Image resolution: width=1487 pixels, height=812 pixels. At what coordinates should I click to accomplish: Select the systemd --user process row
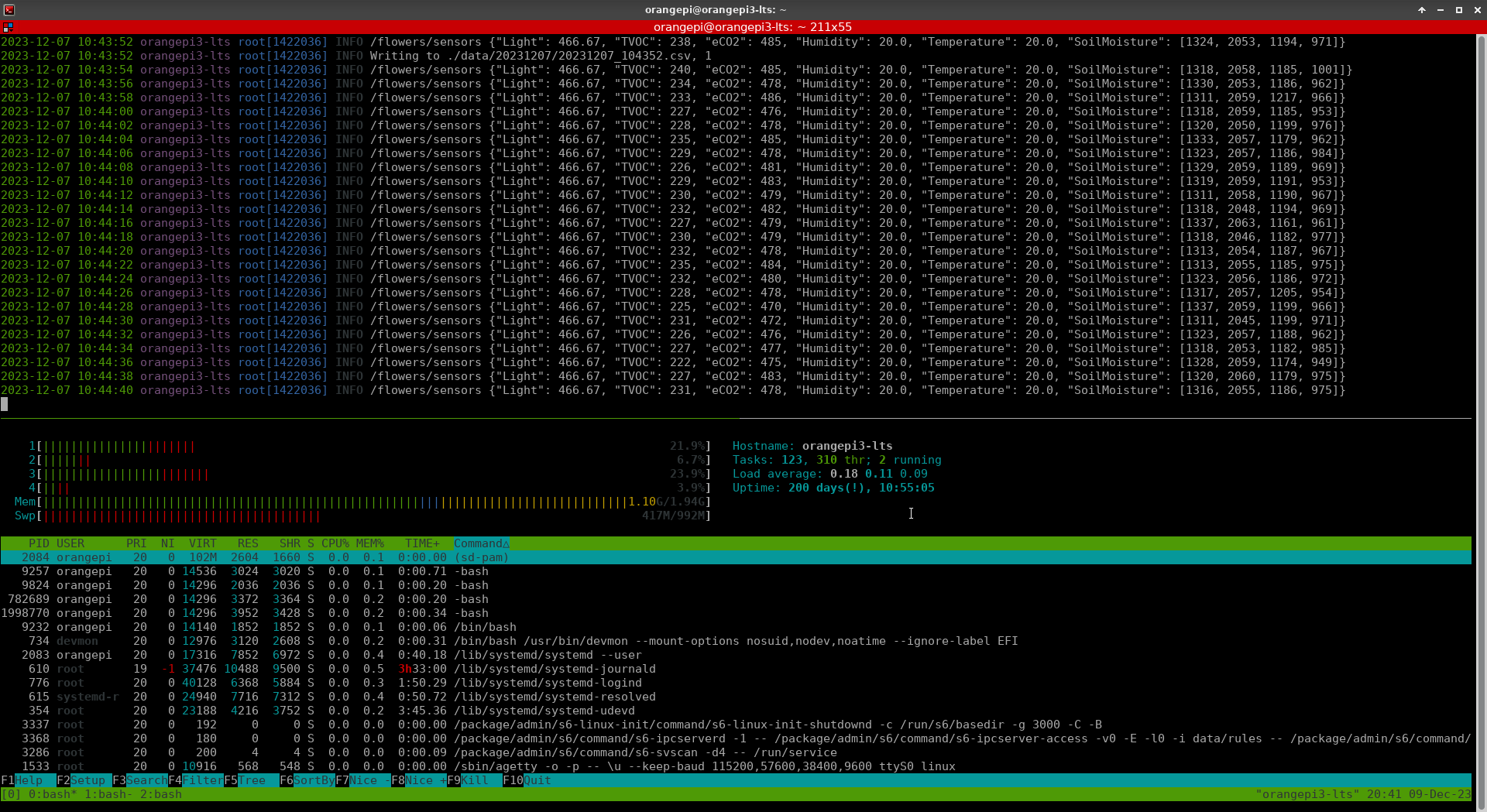pyautogui.click(x=736, y=655)
